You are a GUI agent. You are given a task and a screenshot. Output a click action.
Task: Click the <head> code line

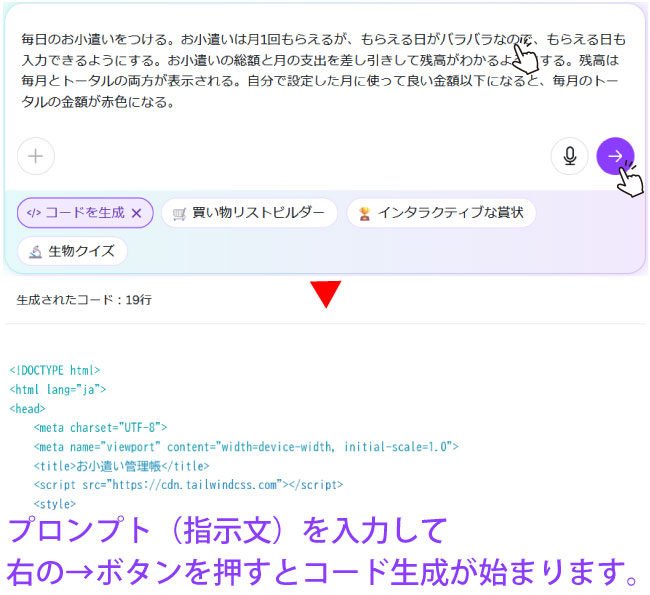(27, 408)
